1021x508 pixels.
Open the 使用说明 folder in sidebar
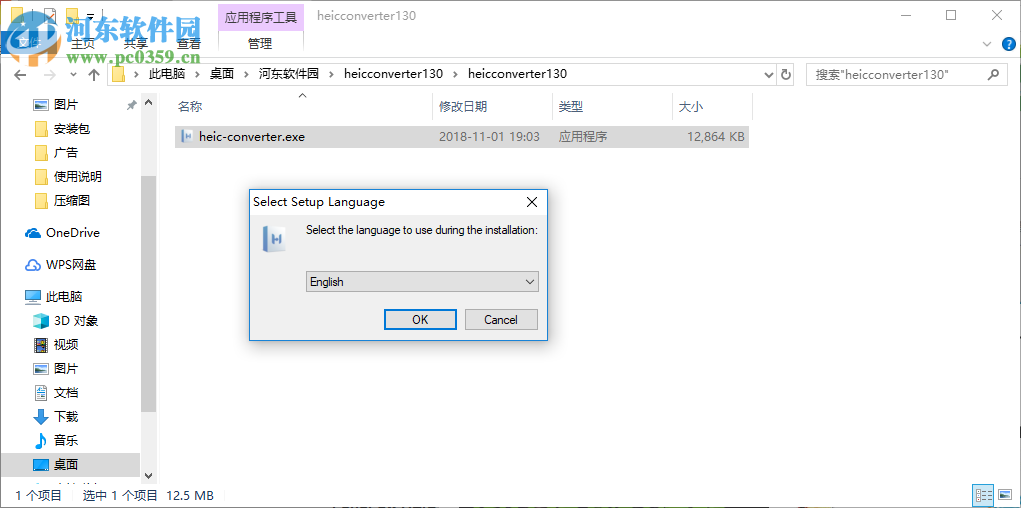coord(77,176)
